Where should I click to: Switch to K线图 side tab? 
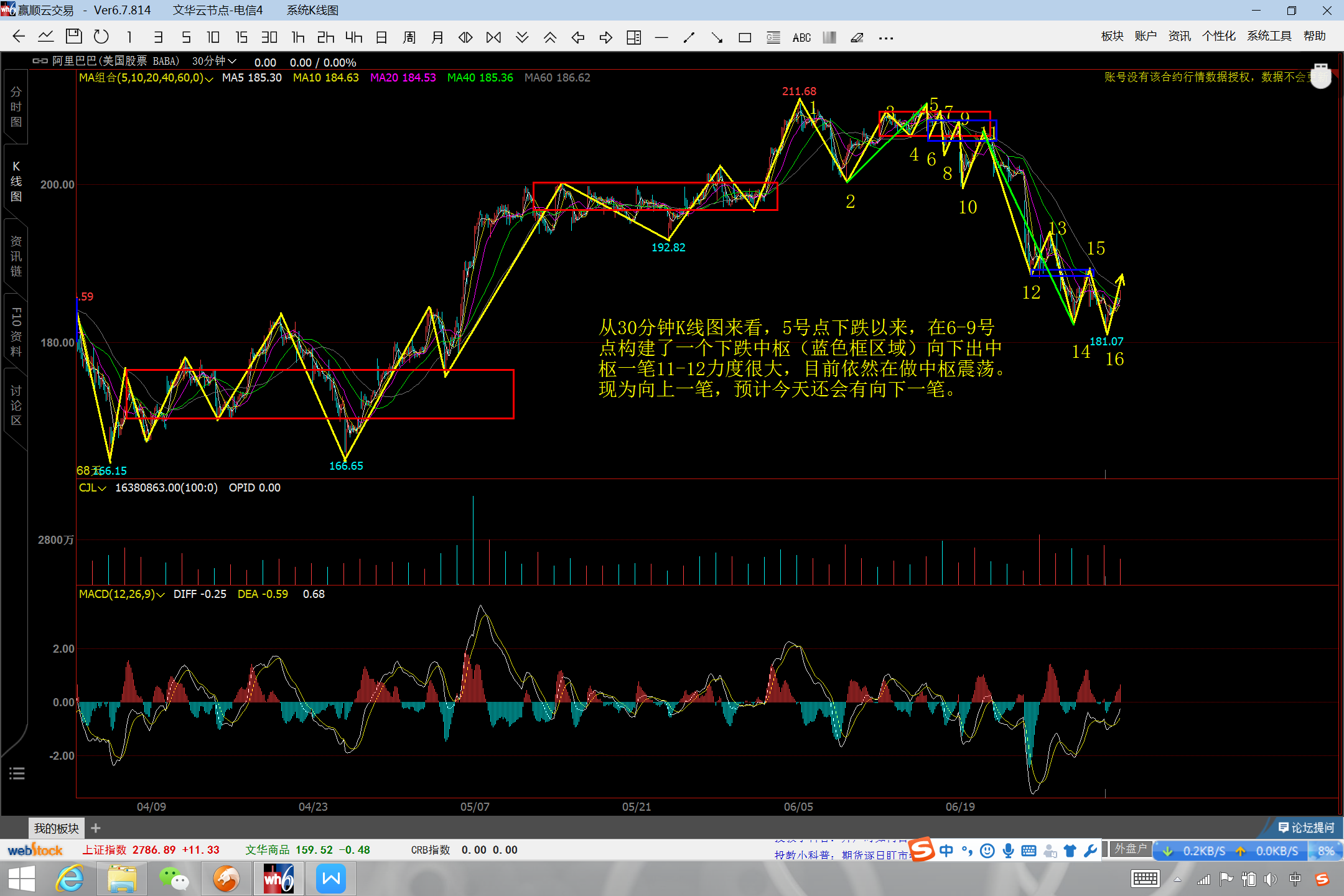(16, 182)
